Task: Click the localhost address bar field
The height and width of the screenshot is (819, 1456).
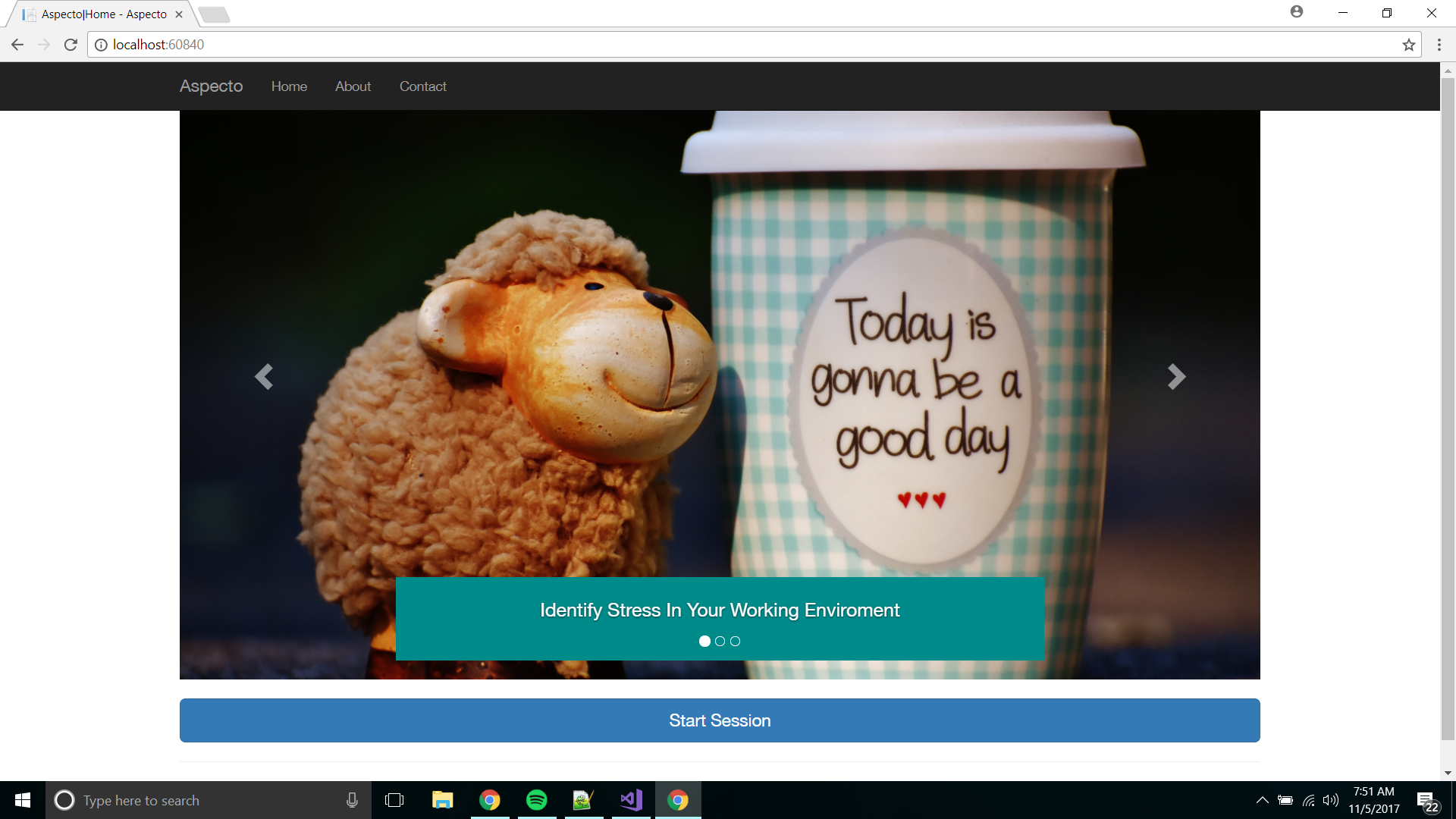Action: 682,45
